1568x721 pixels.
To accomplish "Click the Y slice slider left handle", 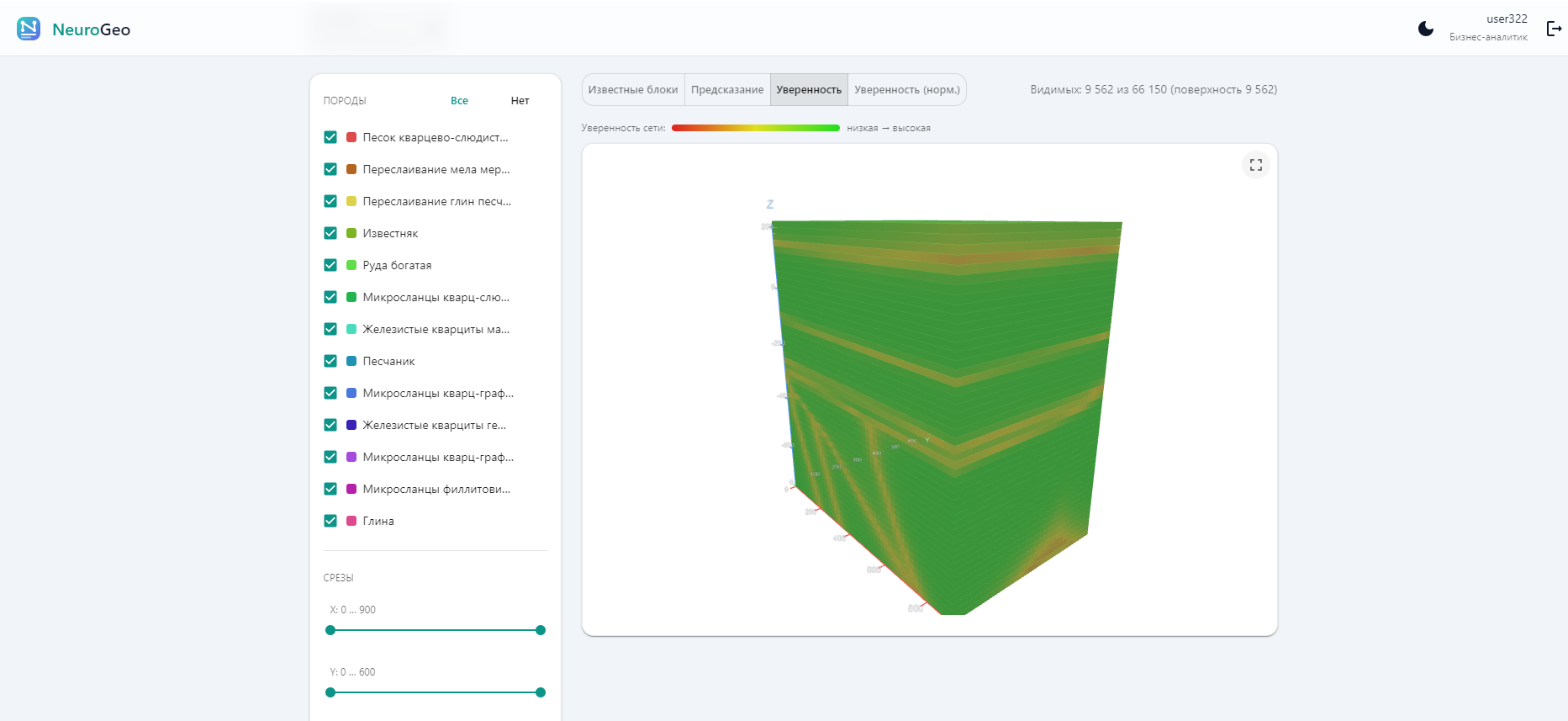I will pyautogui.click(x=330, y=692).
